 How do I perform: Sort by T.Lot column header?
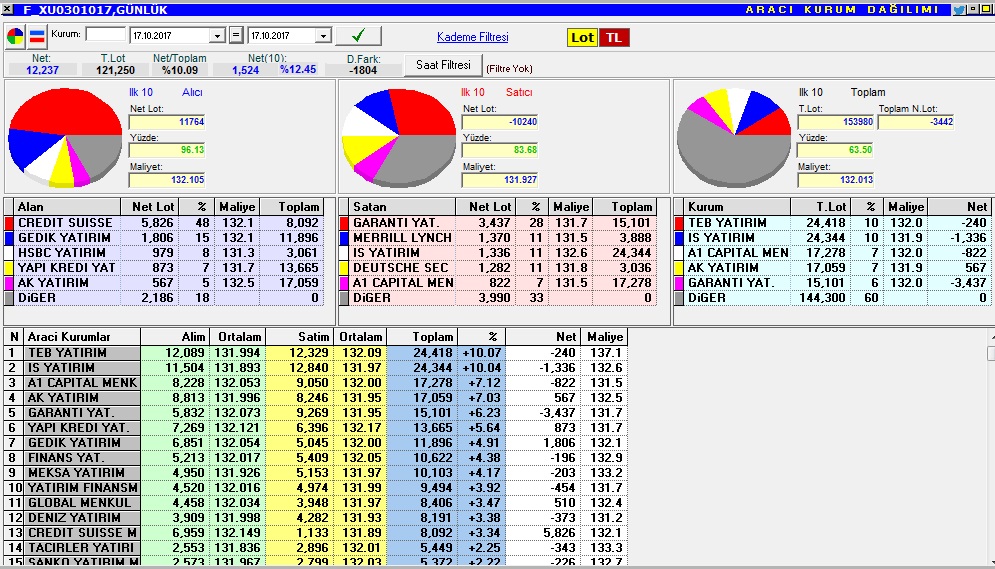(820, 207)
